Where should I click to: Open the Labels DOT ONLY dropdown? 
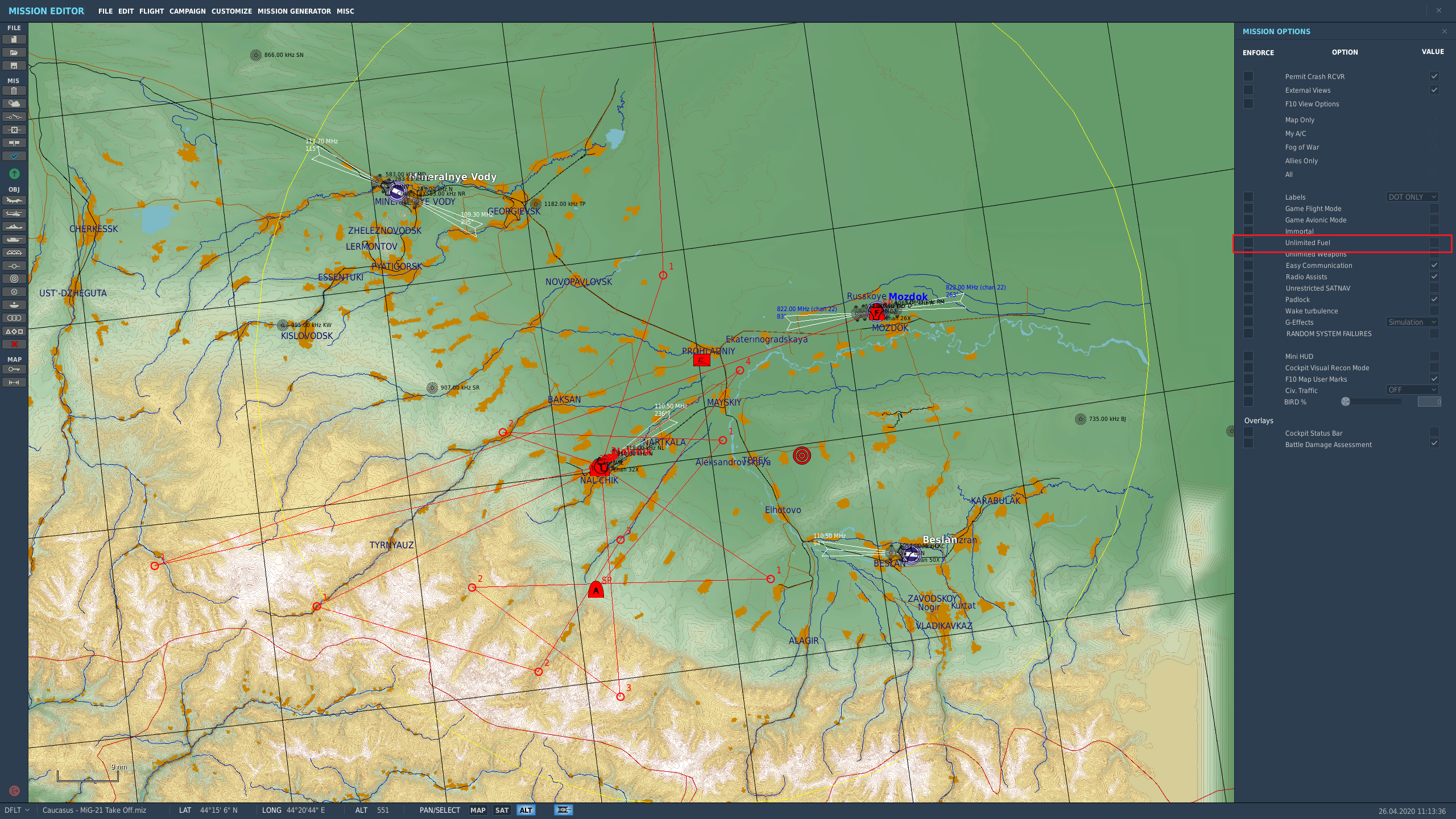1412,197
